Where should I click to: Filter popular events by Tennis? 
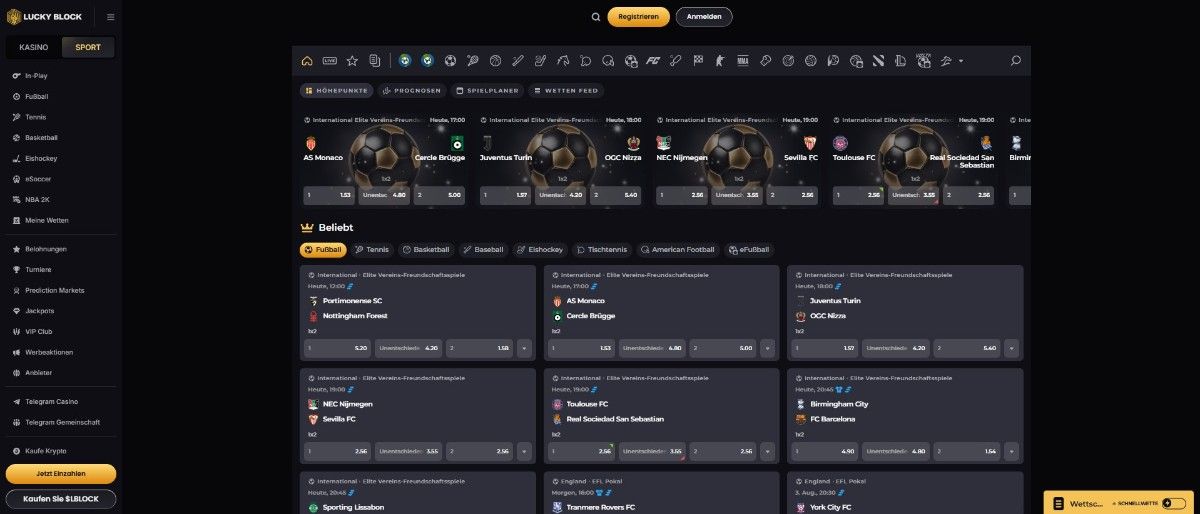373,249
